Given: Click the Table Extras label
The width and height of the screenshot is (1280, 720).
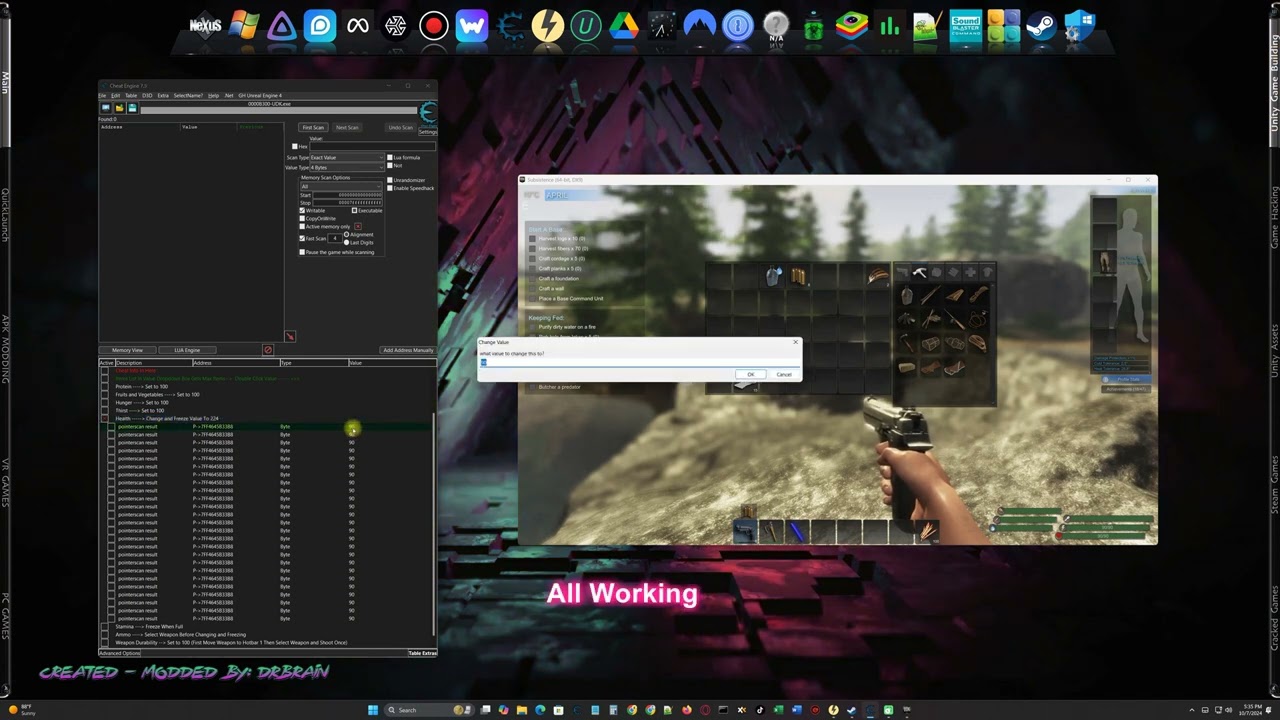Looking at the screenshot, I should tap(422, 653).
